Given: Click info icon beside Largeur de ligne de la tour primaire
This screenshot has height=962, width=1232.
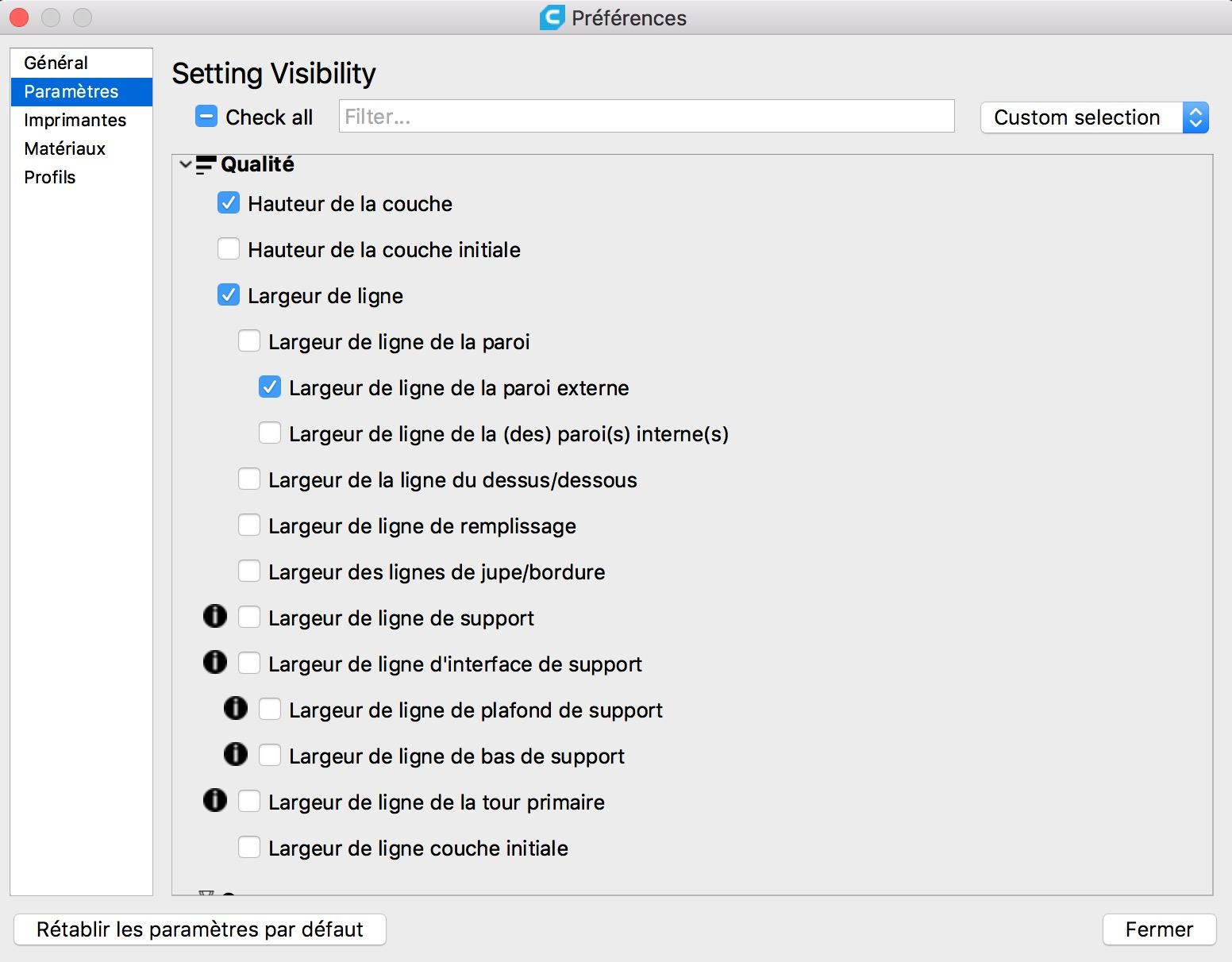Looking at the screenshot, I should [215, 801].
